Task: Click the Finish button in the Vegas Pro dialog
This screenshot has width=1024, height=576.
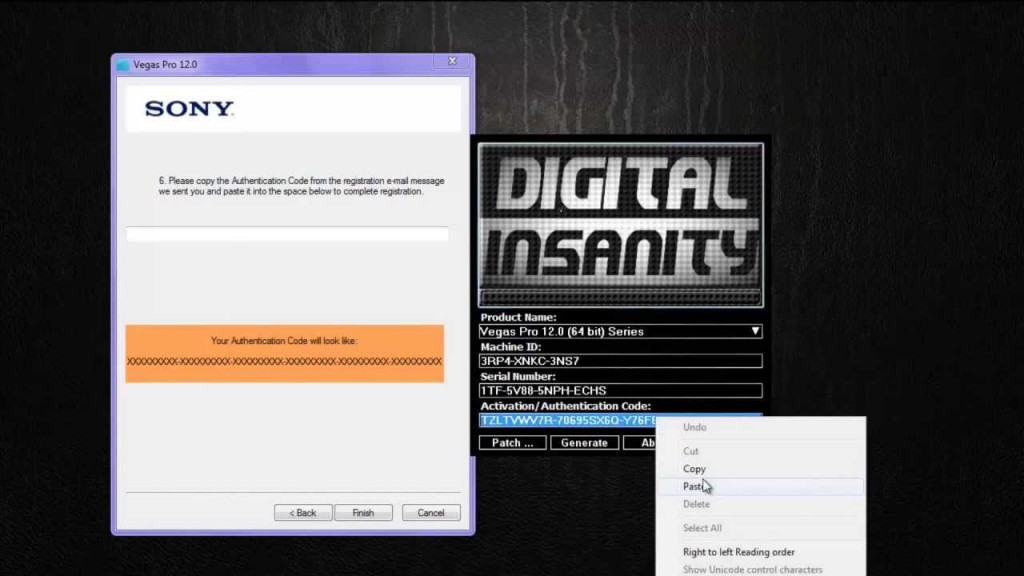Action: pyautogui.click(x=363, y=513)
